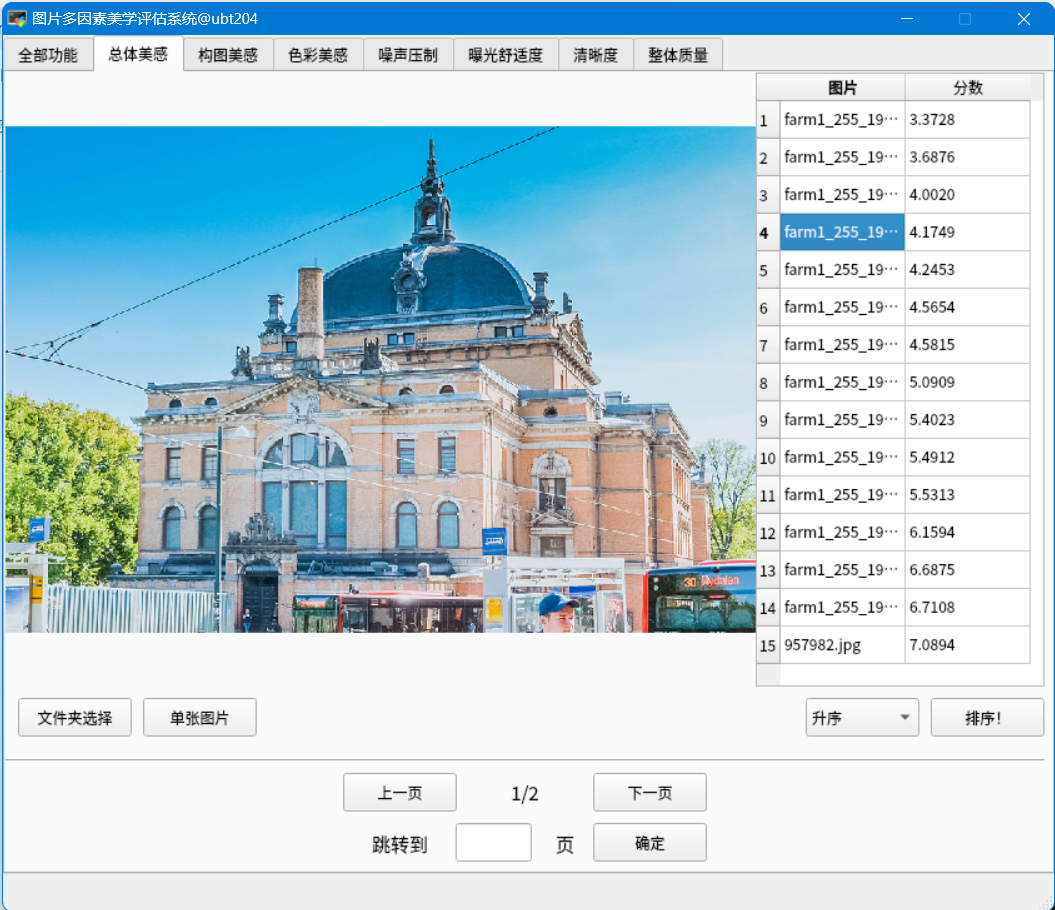Switch to the 全部功能 tab
Viewport: 1055px width, 910px height.
pyautogui.click(x=48, y=55)
